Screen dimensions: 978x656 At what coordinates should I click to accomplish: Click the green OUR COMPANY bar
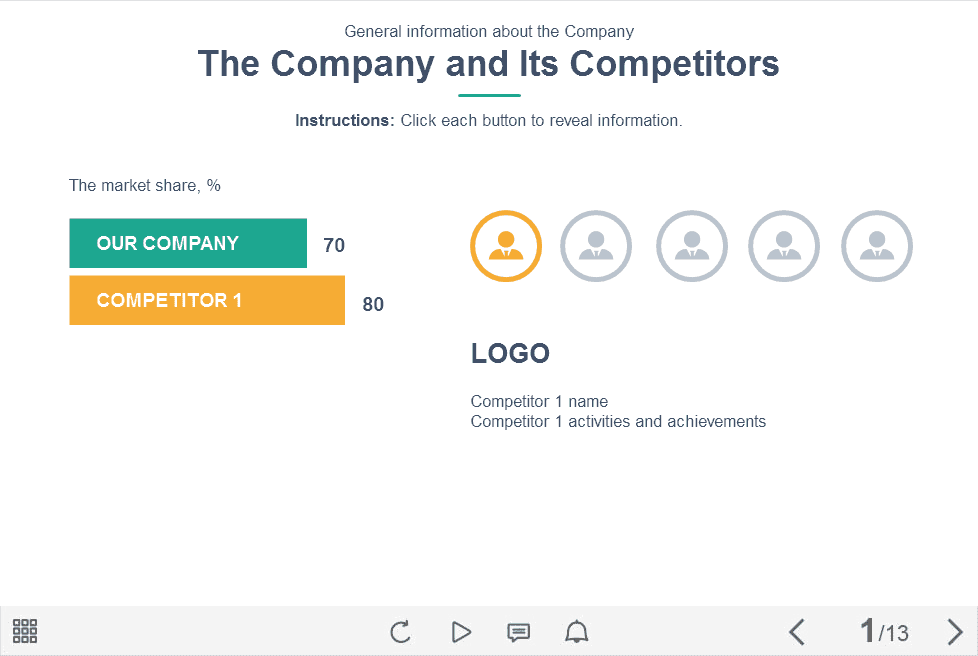point(188,243)
